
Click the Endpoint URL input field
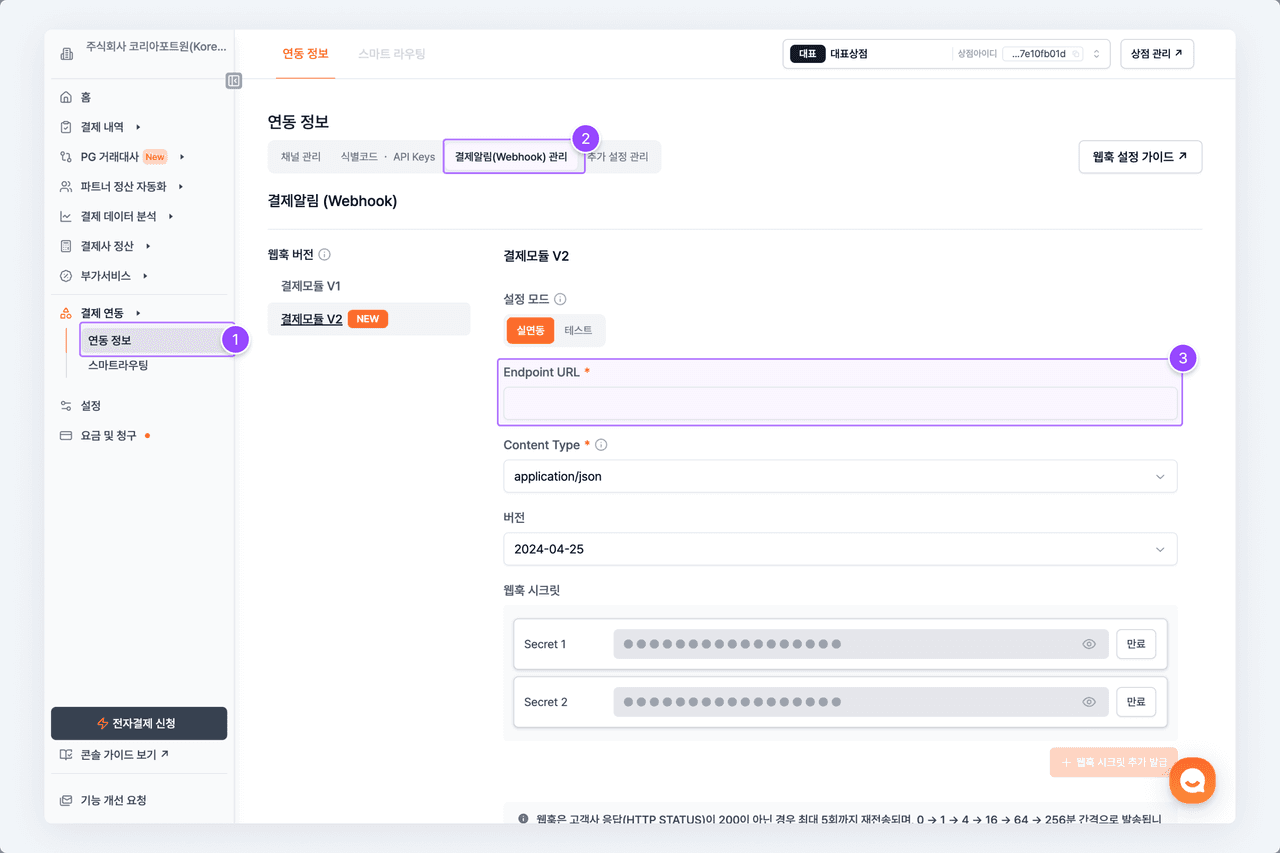coord(840,403)
